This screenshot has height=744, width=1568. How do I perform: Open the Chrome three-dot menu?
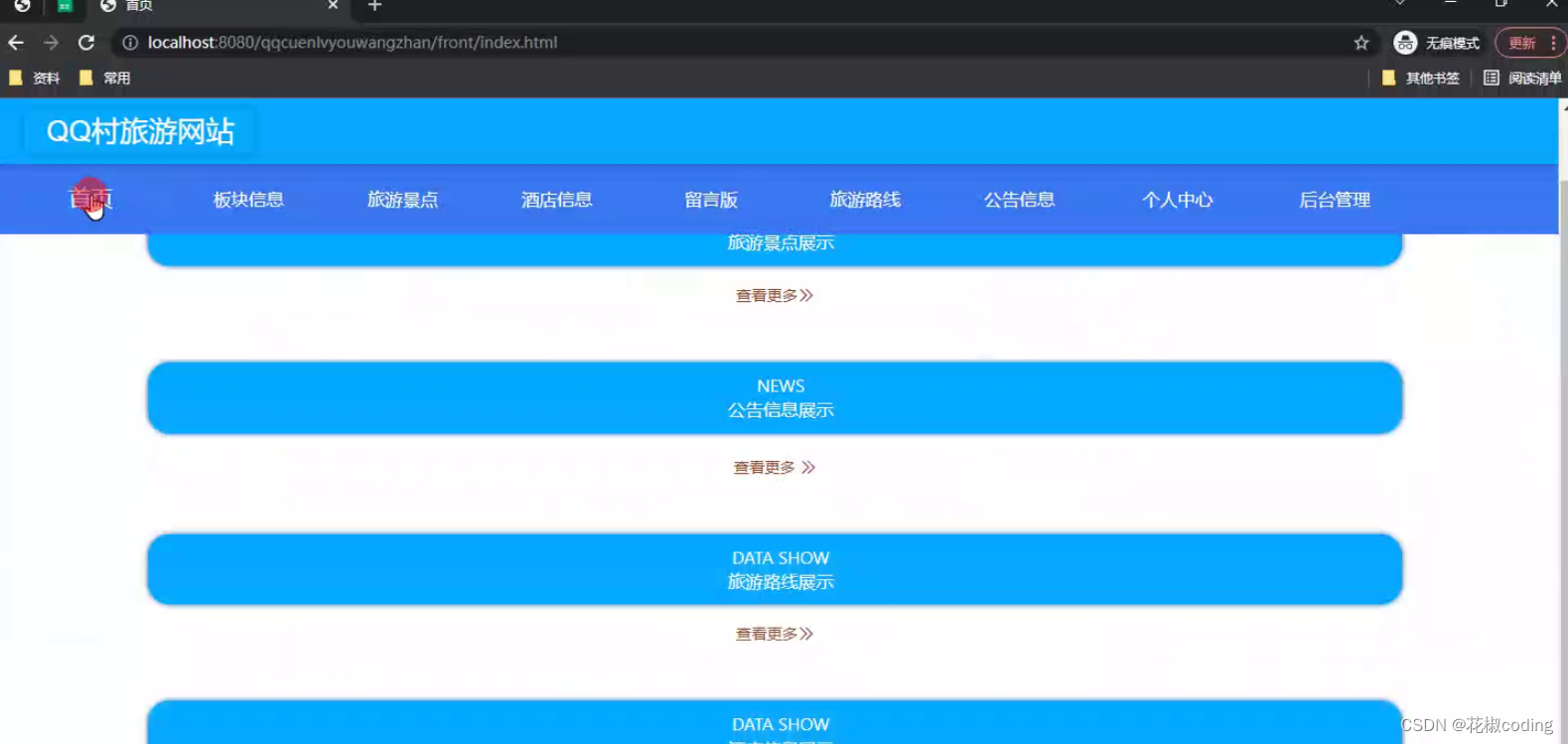point(1554,43)
